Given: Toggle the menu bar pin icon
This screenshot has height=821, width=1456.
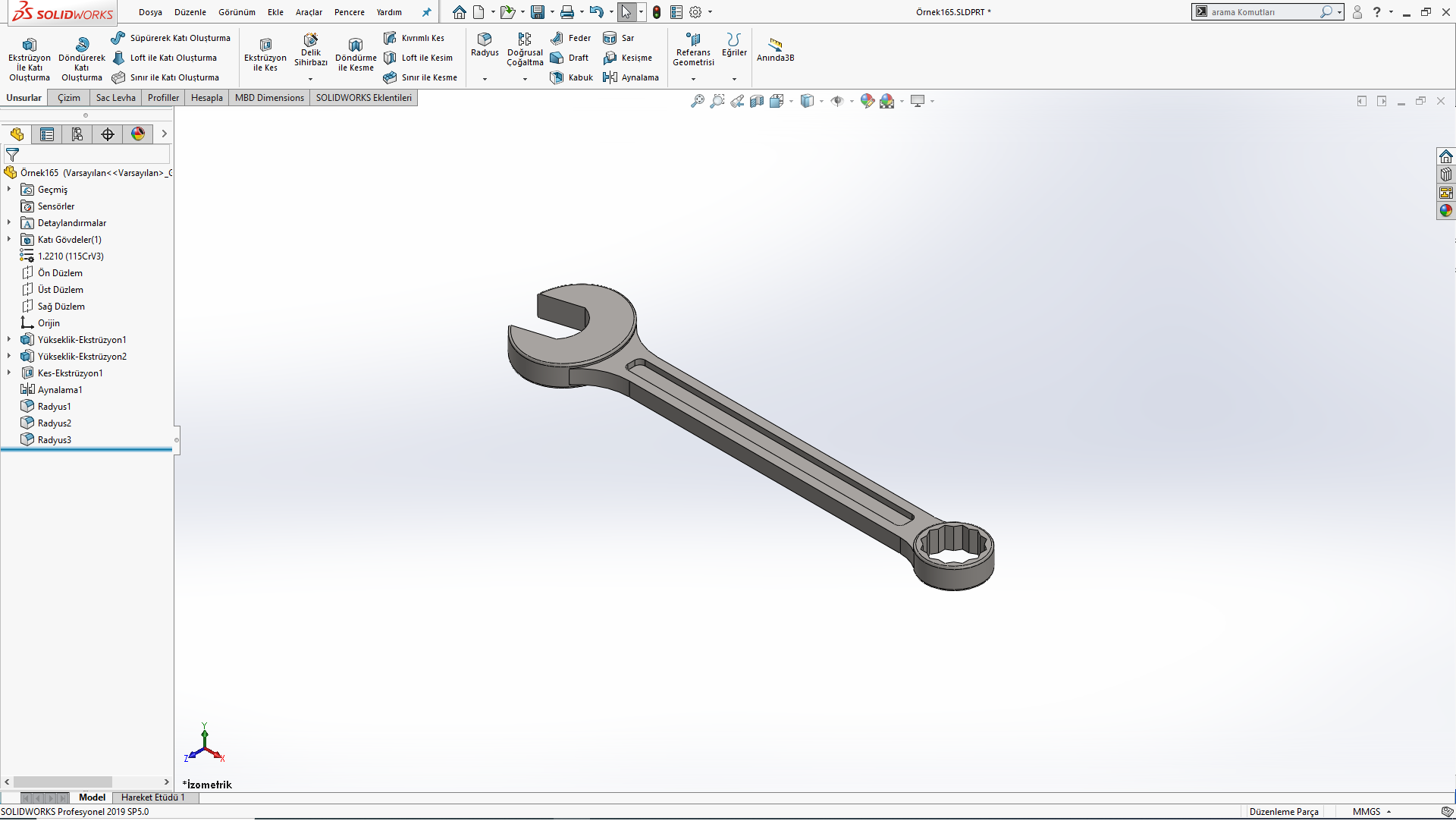Looking at the screenshot, I should (426, 12).
